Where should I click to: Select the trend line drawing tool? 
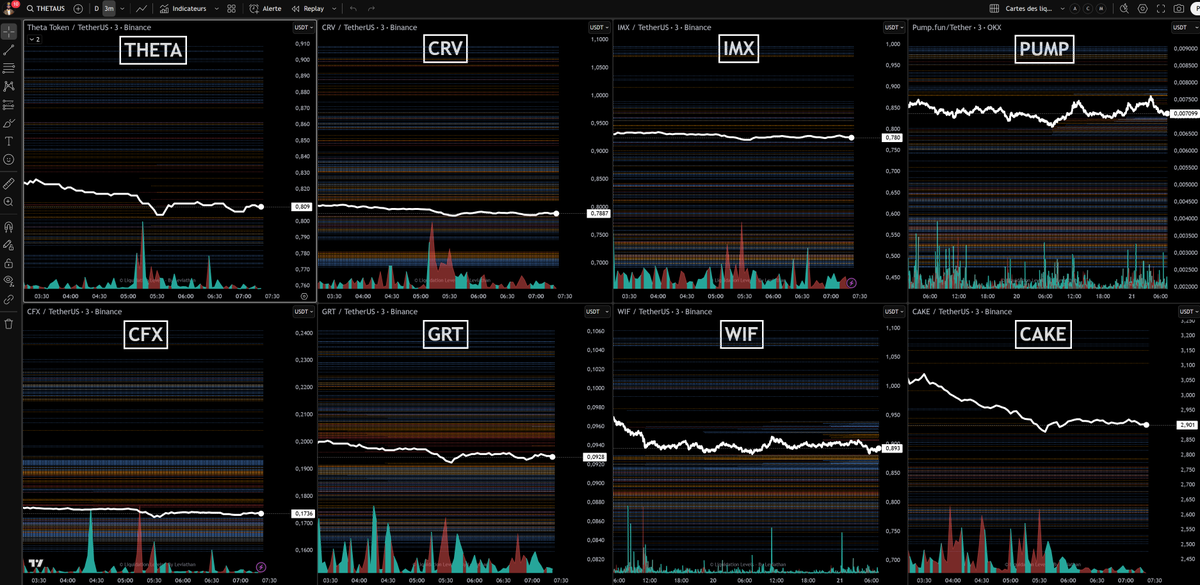8,49
